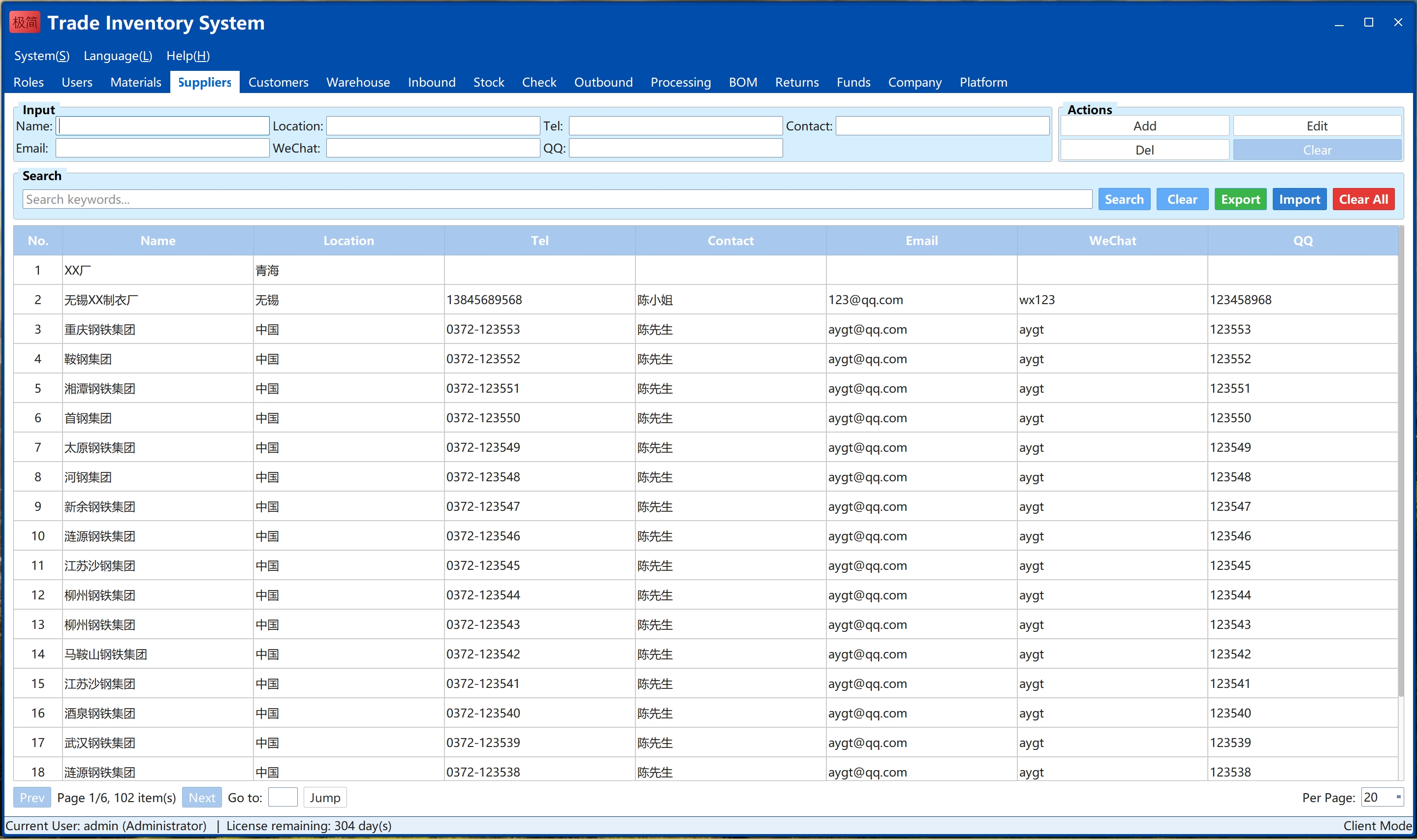Focus the Location input field
The image size is (1417, 840).
click(433, 125)
